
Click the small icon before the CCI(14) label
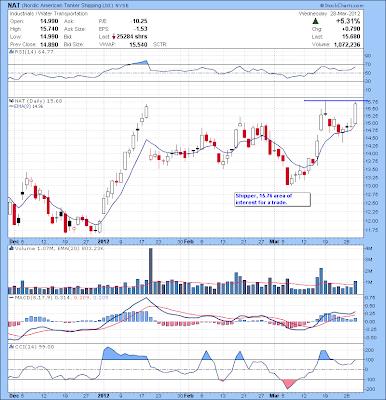coord(11,347)
